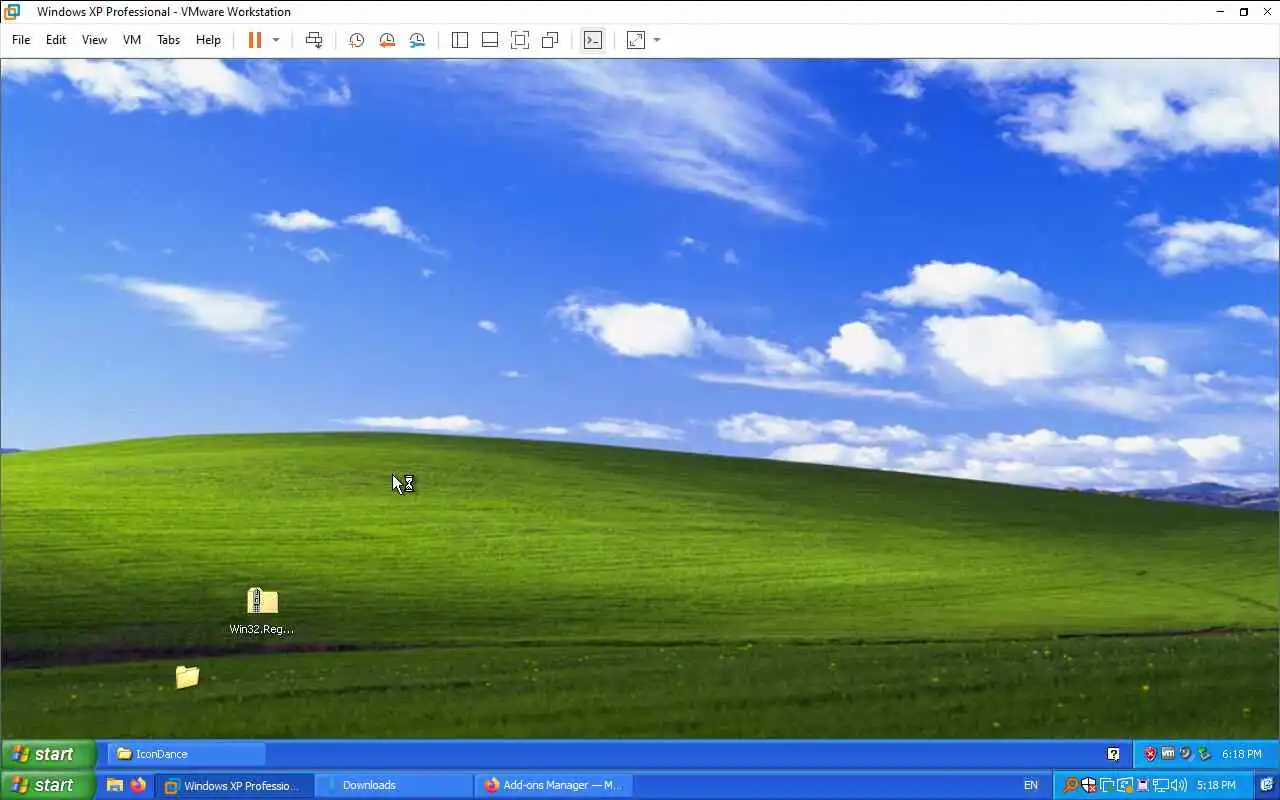Open the snapshot manager icon
The height and width of the screenshot is (800, 1280).
[x=417, y=40]
